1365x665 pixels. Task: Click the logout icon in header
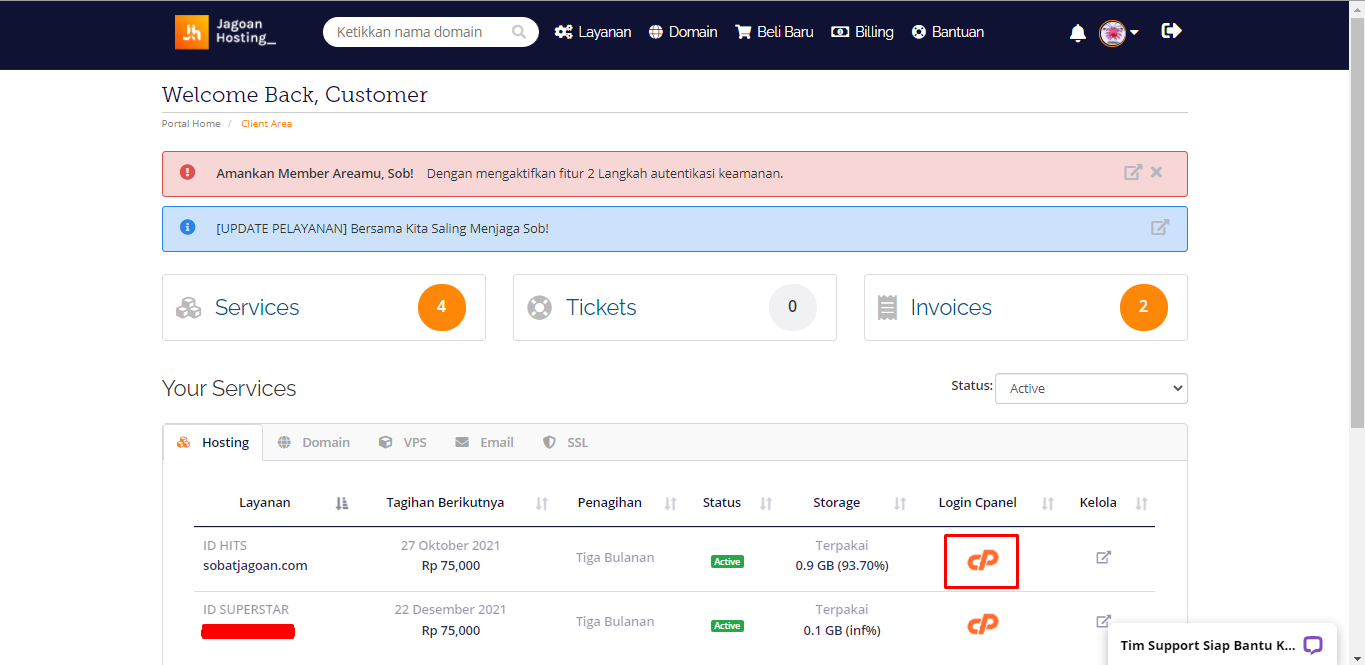(1171, 31)
